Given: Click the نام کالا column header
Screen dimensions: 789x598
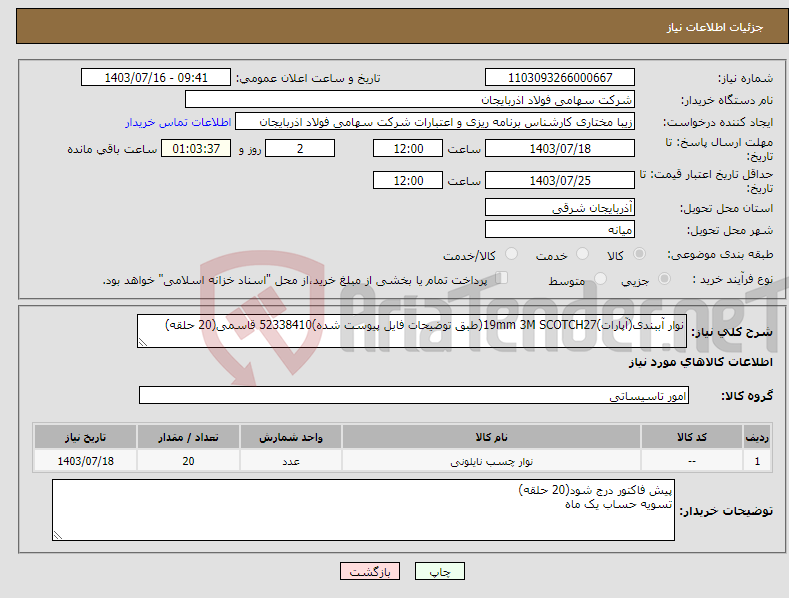Looking at the screenshot, I should (x=491, y=437).
